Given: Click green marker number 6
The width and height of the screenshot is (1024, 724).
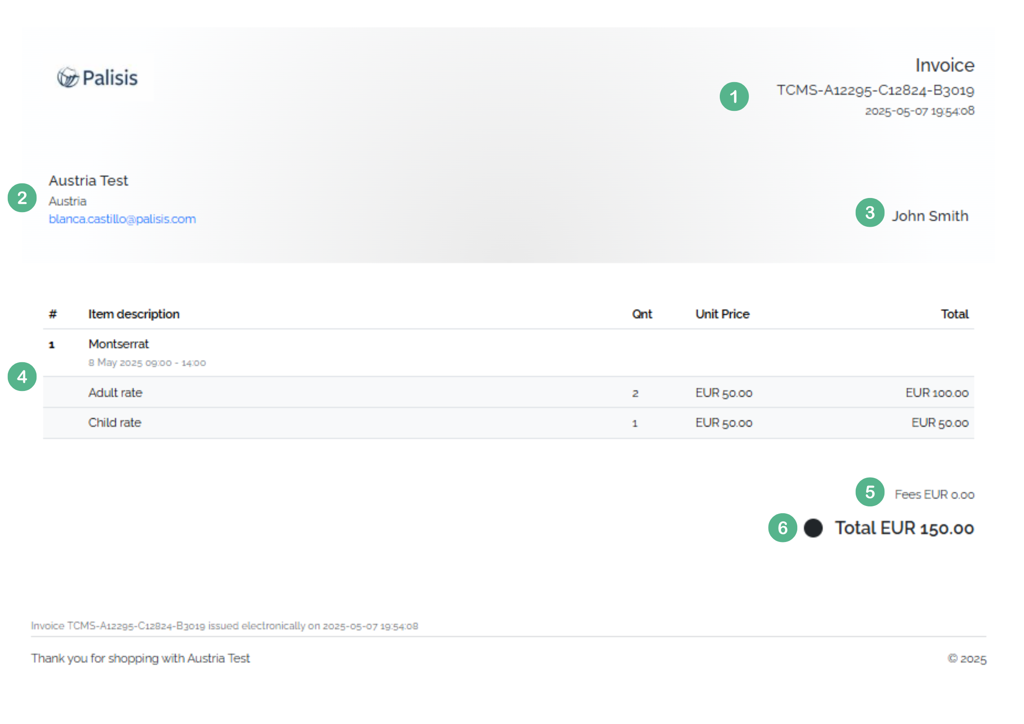Looking at the screenshot, I should (782, 527).
